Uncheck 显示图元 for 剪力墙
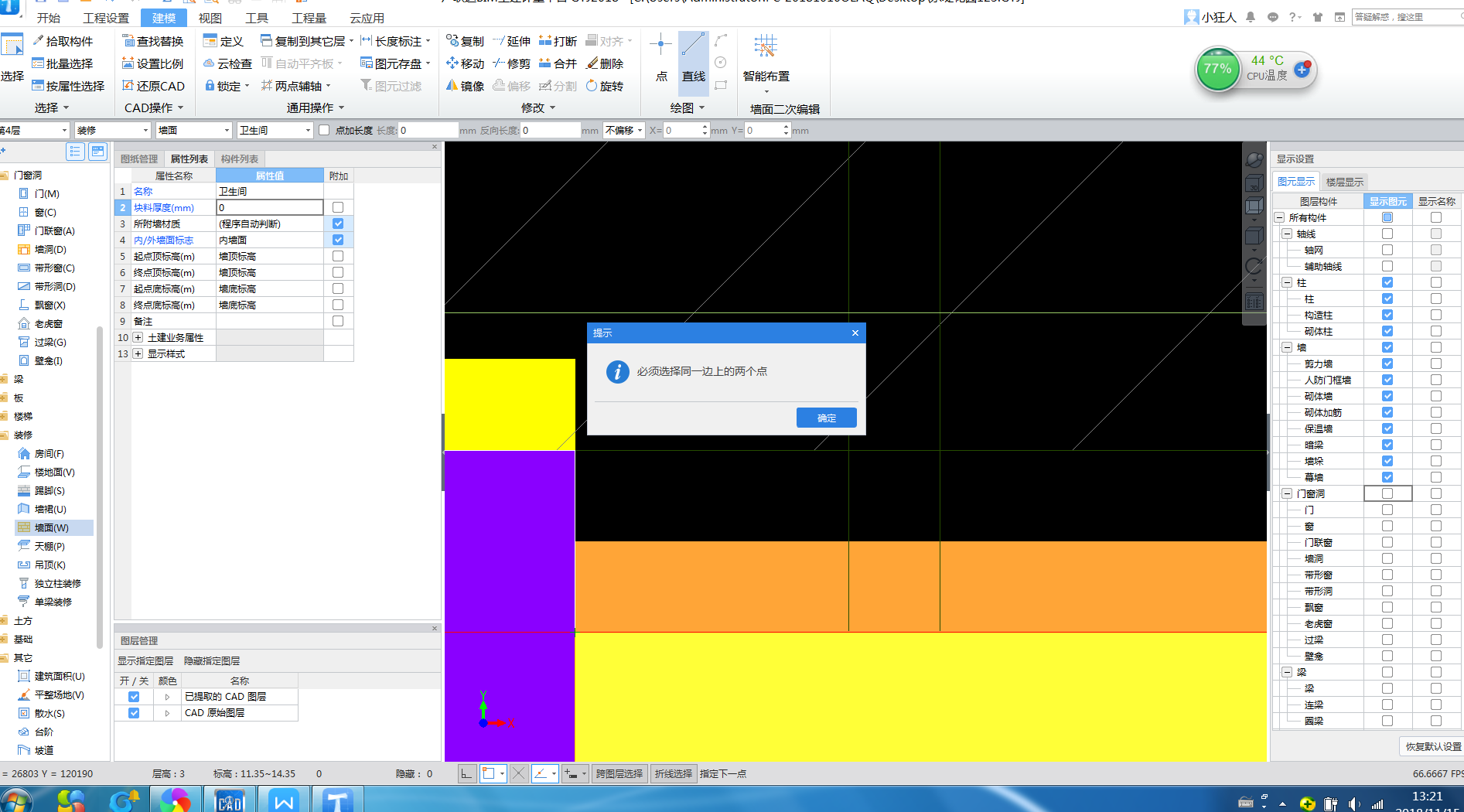Image resolution: width=1464 pixels, height=812 pixels. (x=1387, y=363)
